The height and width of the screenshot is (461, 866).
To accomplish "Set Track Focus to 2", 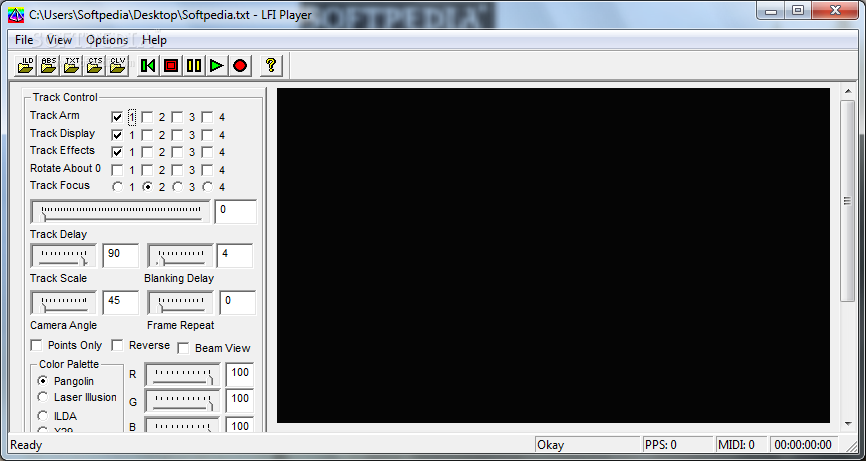I will click(147, 187).
